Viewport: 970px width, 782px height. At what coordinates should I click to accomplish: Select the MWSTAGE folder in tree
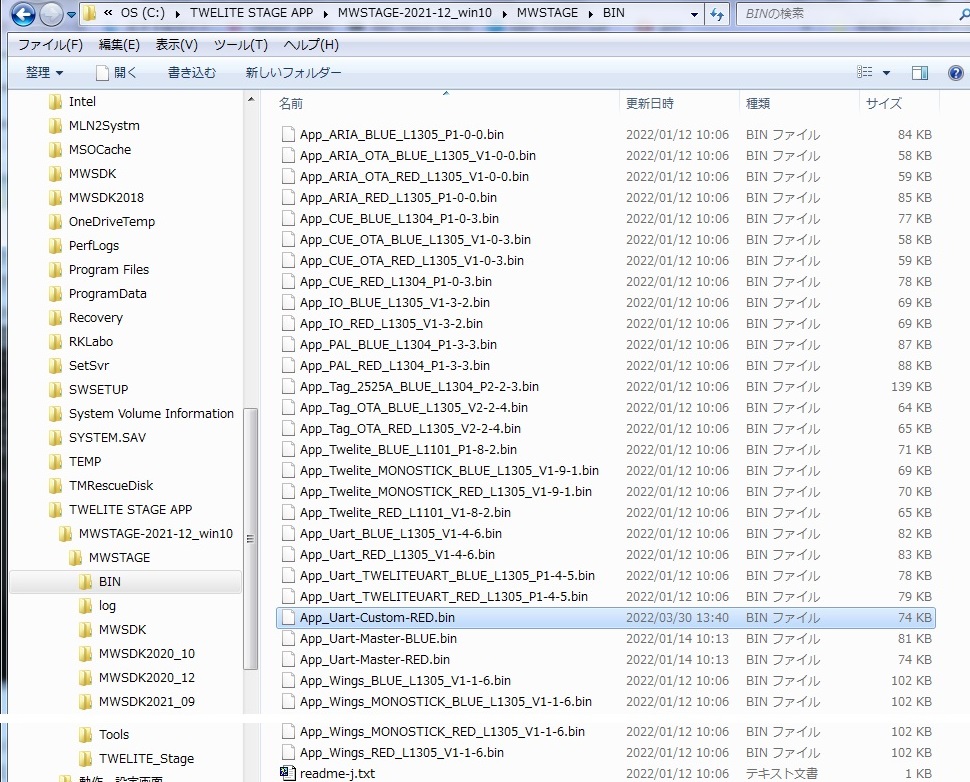(119, 557)
